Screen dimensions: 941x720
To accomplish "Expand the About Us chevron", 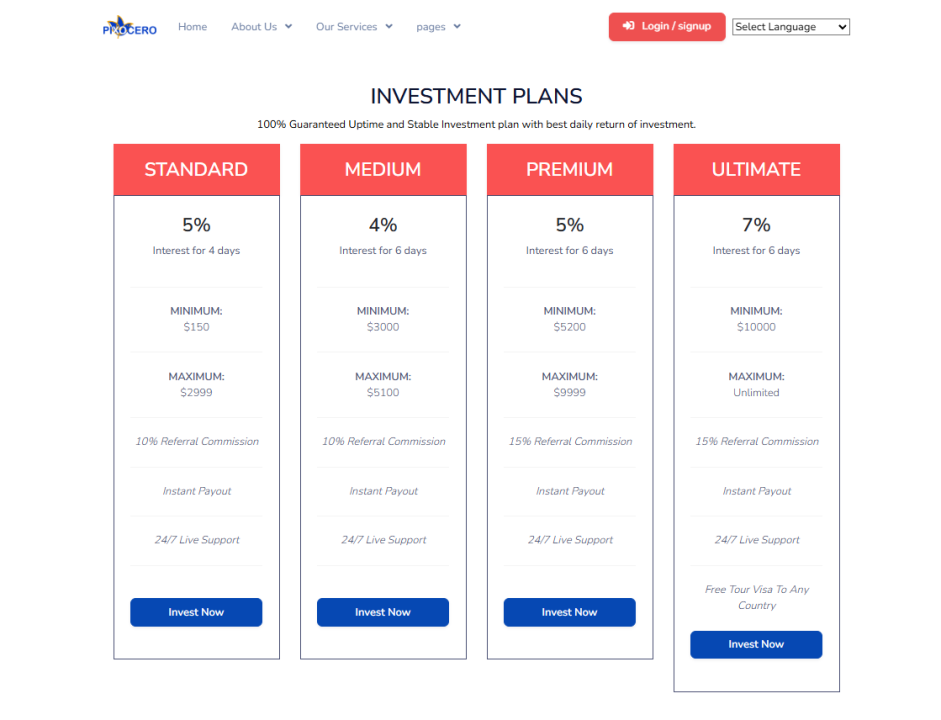I will 289,26.
